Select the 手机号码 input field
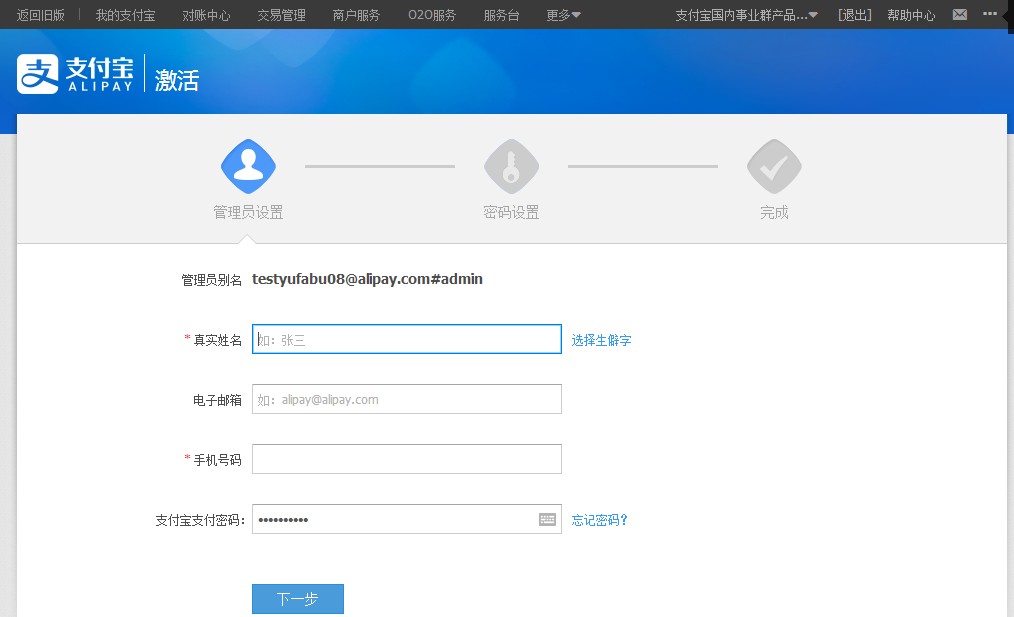 pyautogui.click(x=406, y=459)
